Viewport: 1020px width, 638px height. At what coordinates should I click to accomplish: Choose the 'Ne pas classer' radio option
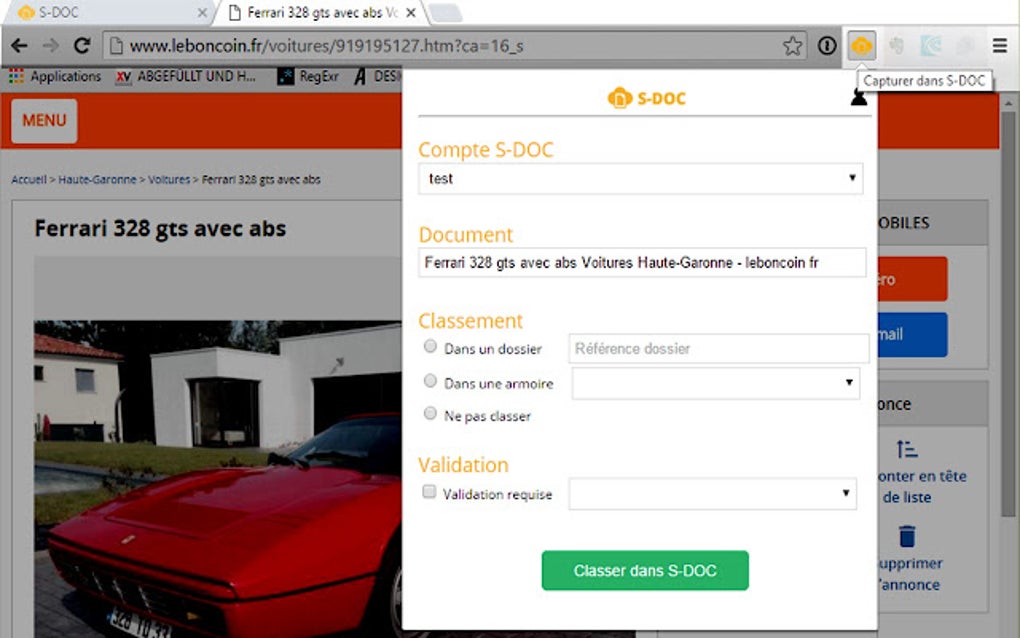(430, 413)
